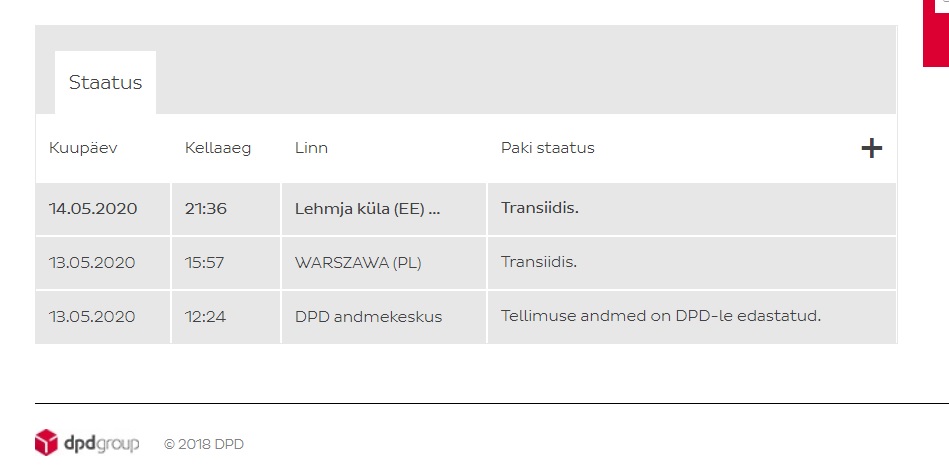Select the Linn column header
The width and height of the screenshot is (949, 467).
pos(311,148)
